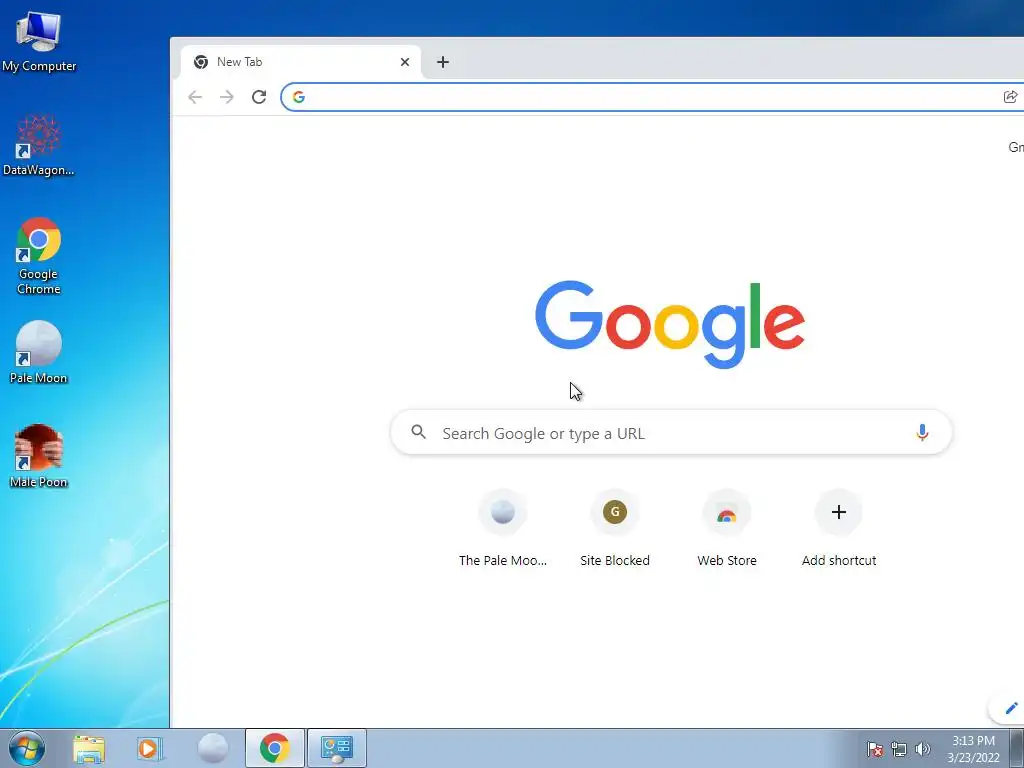Focus the Chrome address bar
The width and height of the screenshot is (1024, 768).
(x=653, y=97)
